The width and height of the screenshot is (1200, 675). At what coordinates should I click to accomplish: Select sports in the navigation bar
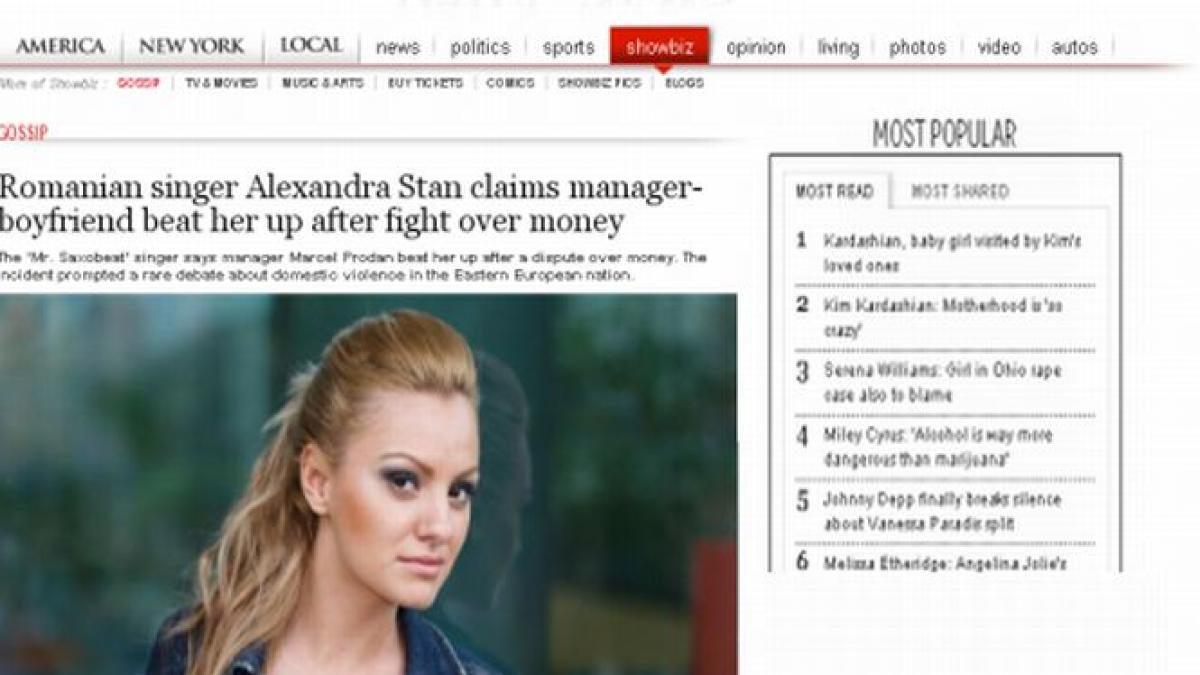click(x=568, y=47)
